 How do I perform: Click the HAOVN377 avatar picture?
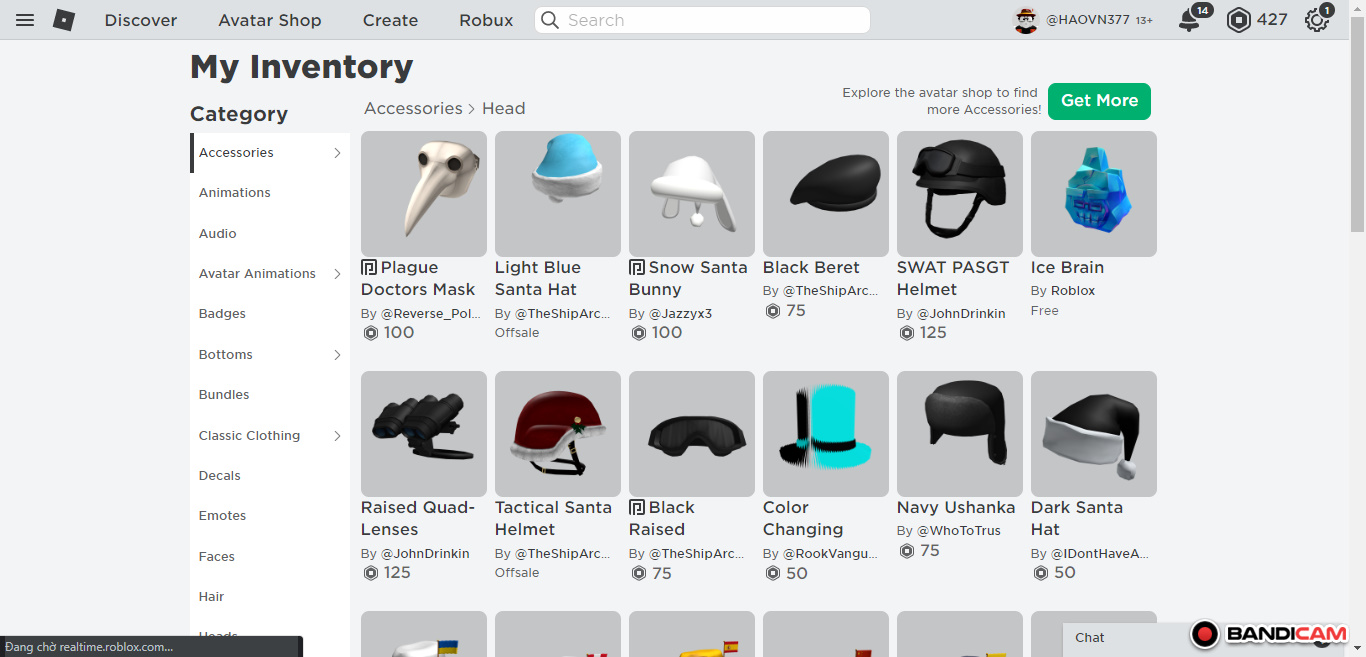1026,20
